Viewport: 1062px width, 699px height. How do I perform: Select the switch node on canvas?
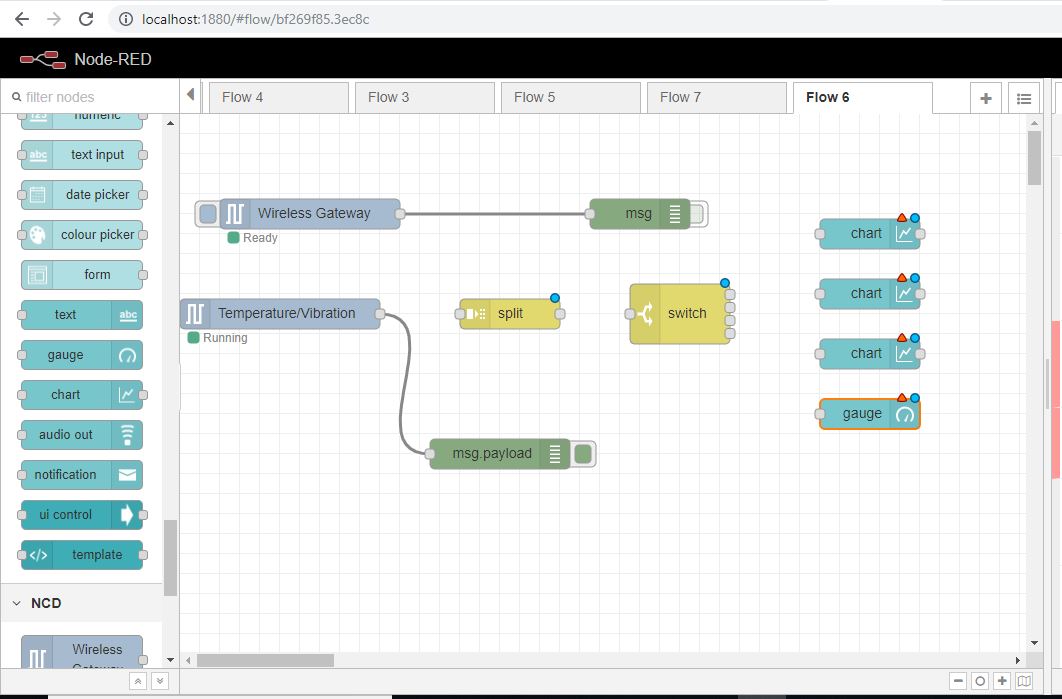pyautogui.click(x=679, y=314)
